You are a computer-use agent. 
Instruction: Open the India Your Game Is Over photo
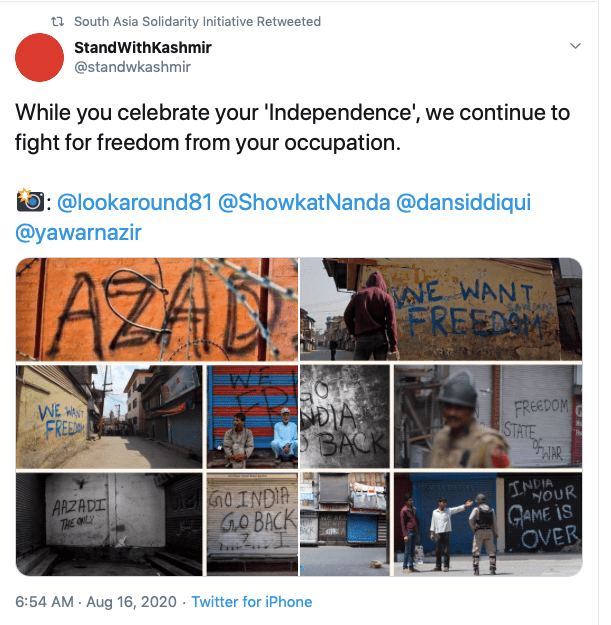click(542, 524)
